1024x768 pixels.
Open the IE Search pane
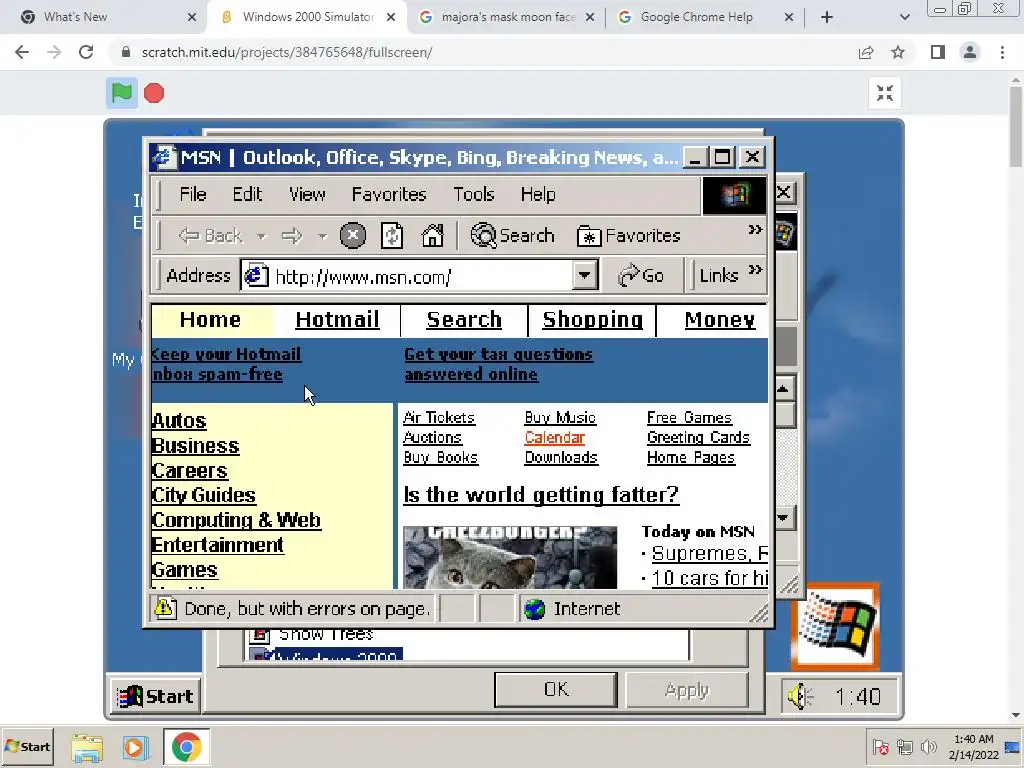click(x=513, y=236)
